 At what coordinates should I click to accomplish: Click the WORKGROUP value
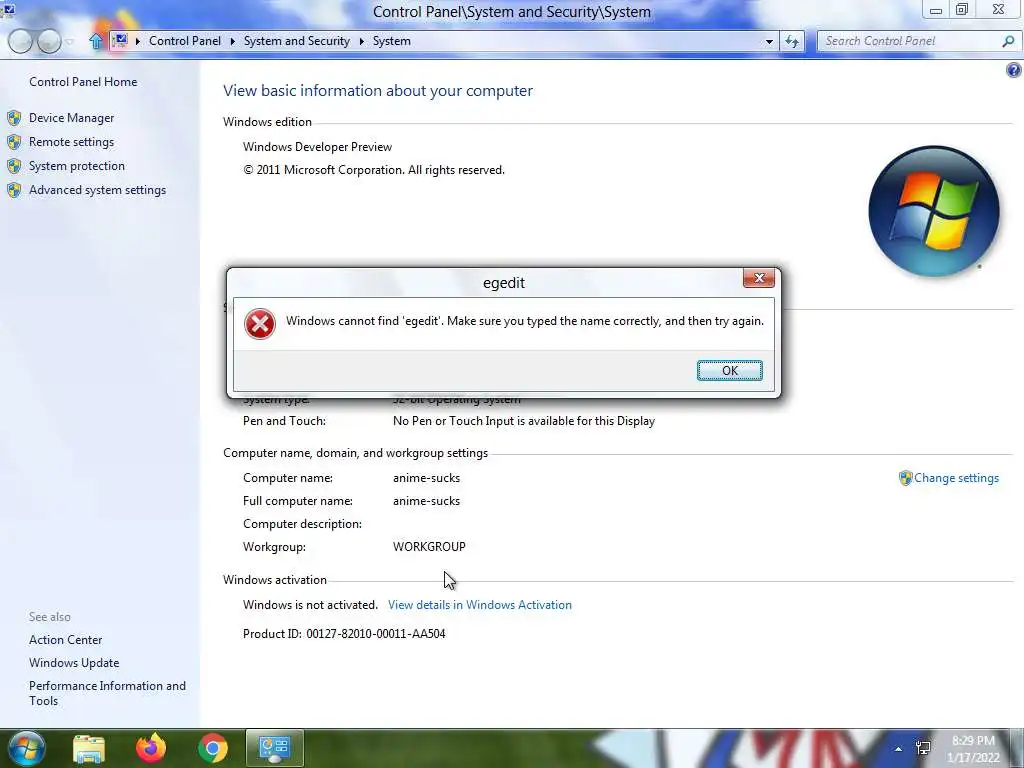pos(429,547)
